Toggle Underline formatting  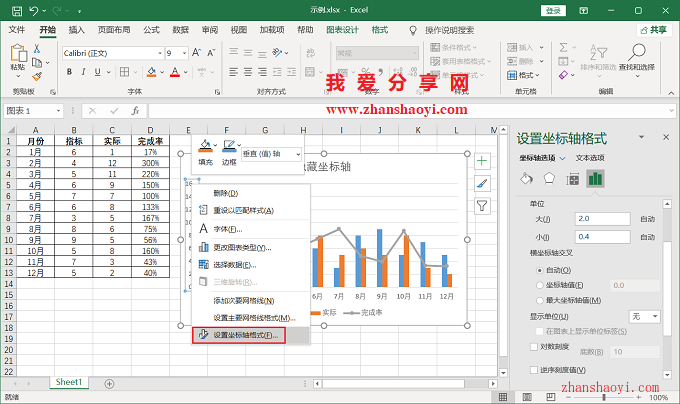coord(98,72)
